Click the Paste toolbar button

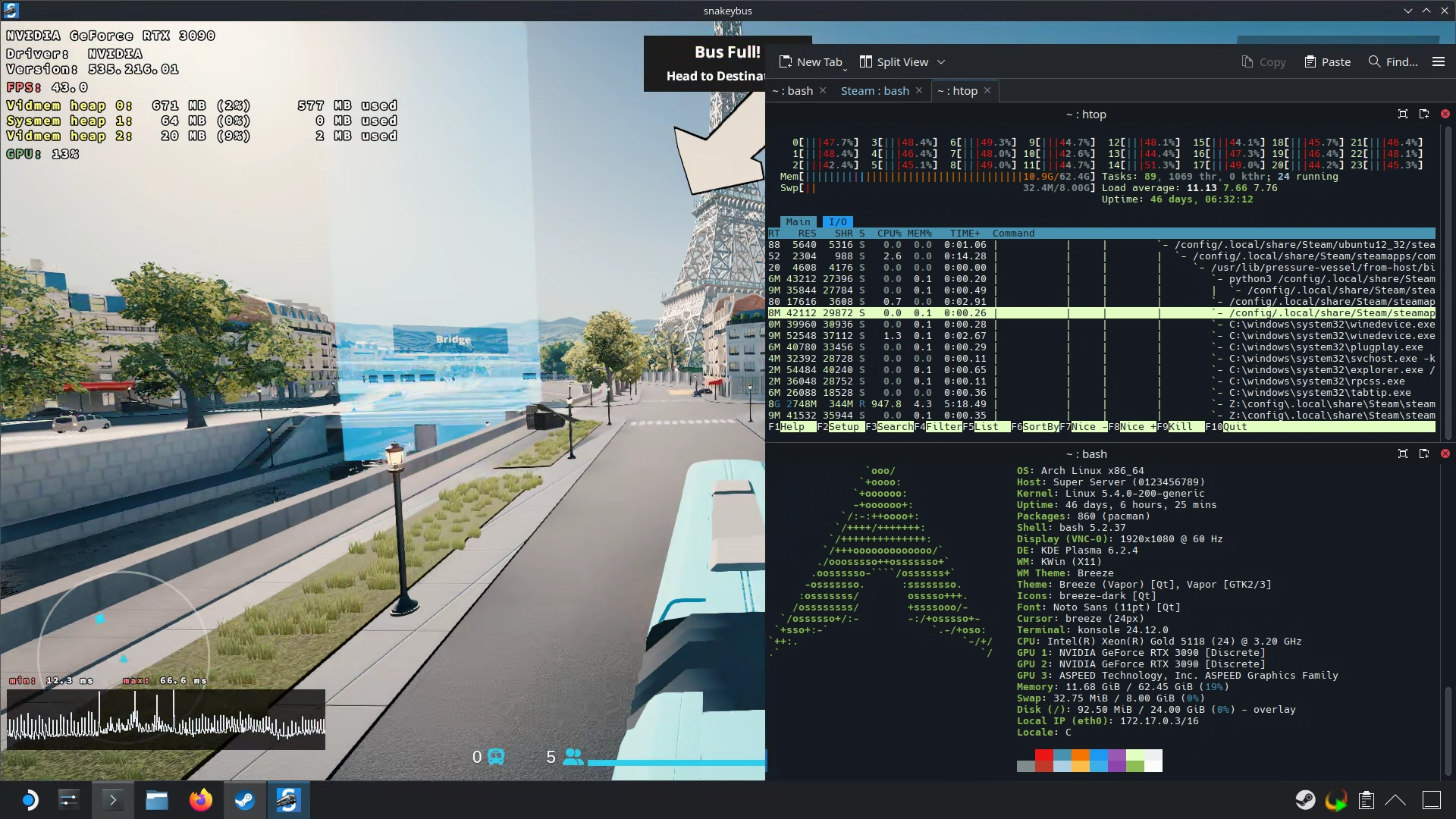tap(1327, 62)
